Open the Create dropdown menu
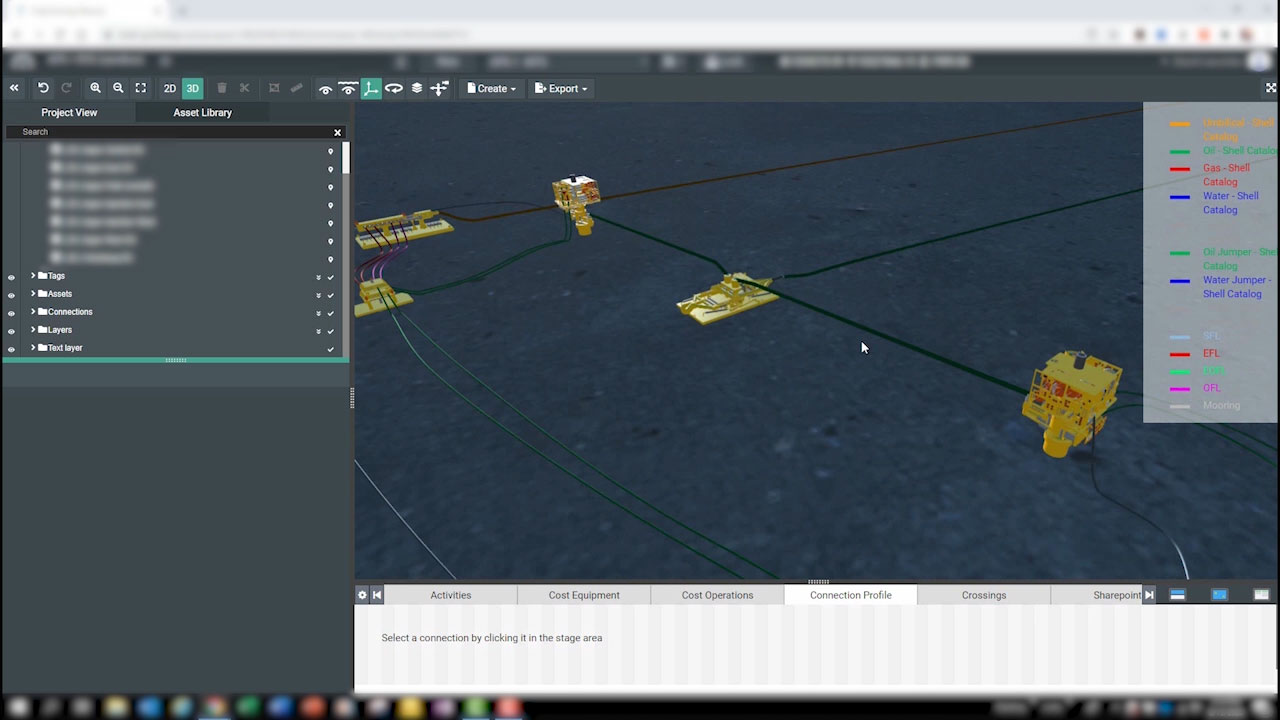The height and width of the screenshot is (720, 1280). point(492,88)
